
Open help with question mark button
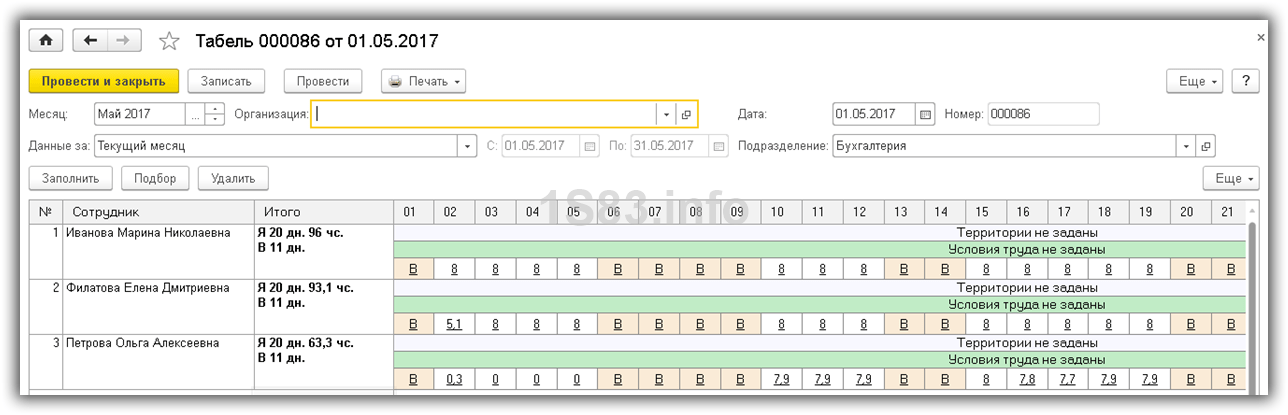1245,81
